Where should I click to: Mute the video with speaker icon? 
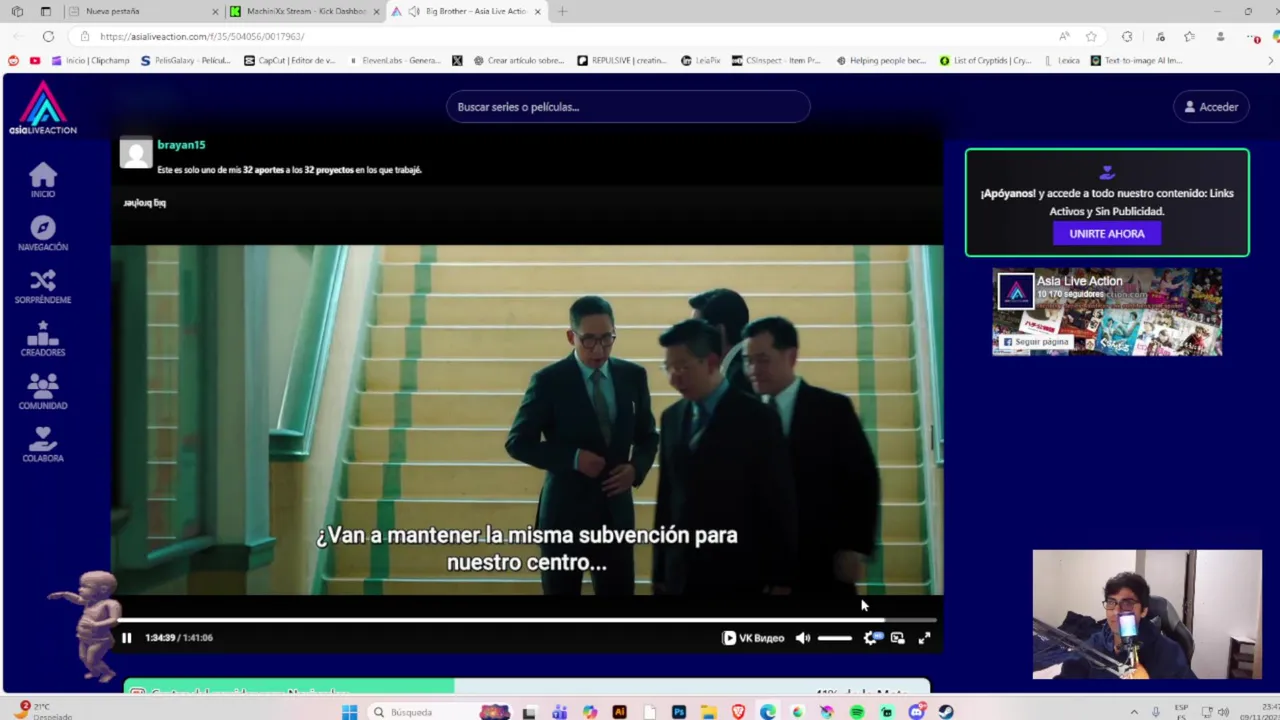802,638
